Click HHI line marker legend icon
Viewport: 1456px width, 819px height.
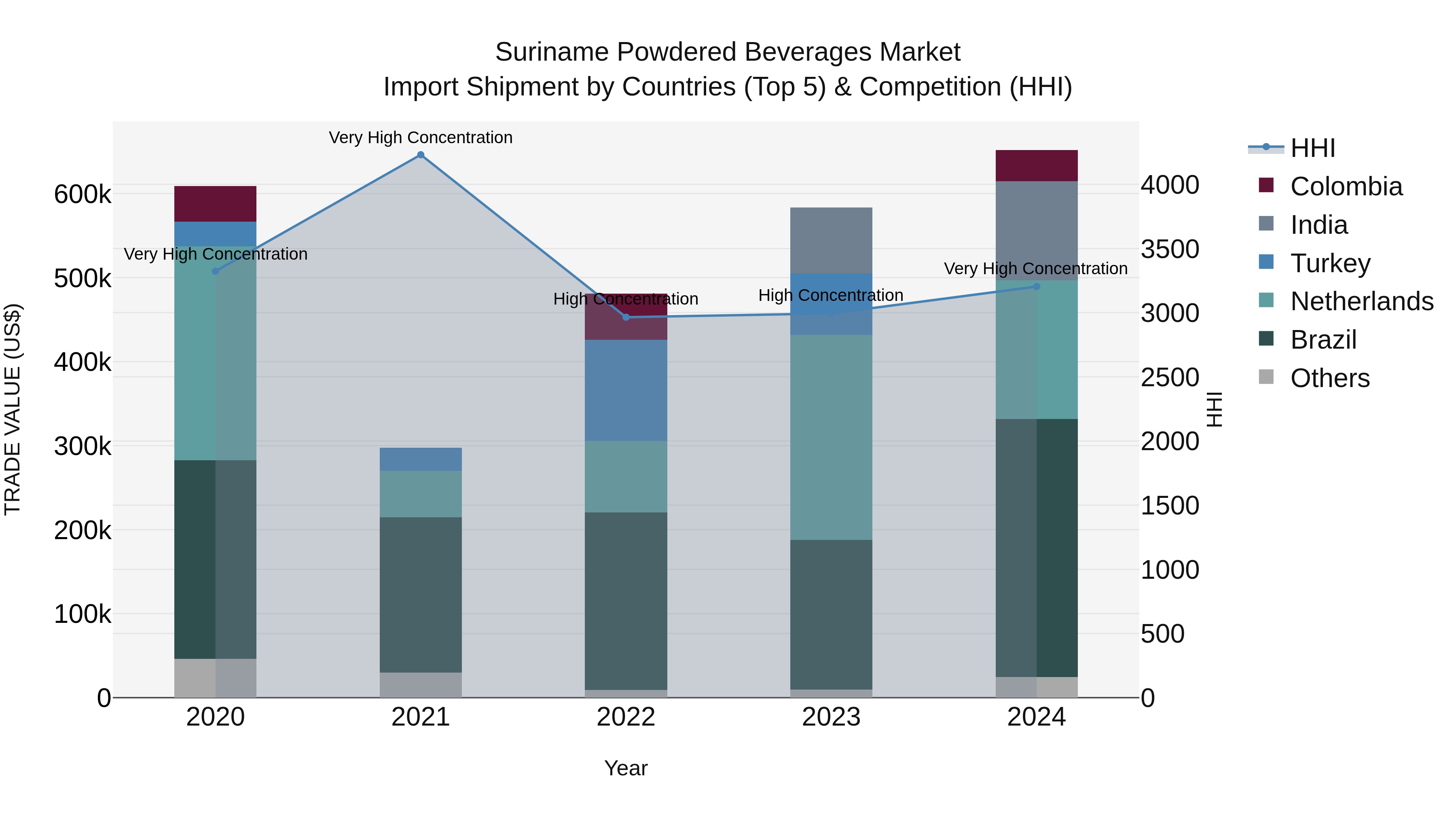pos(1266,148)
